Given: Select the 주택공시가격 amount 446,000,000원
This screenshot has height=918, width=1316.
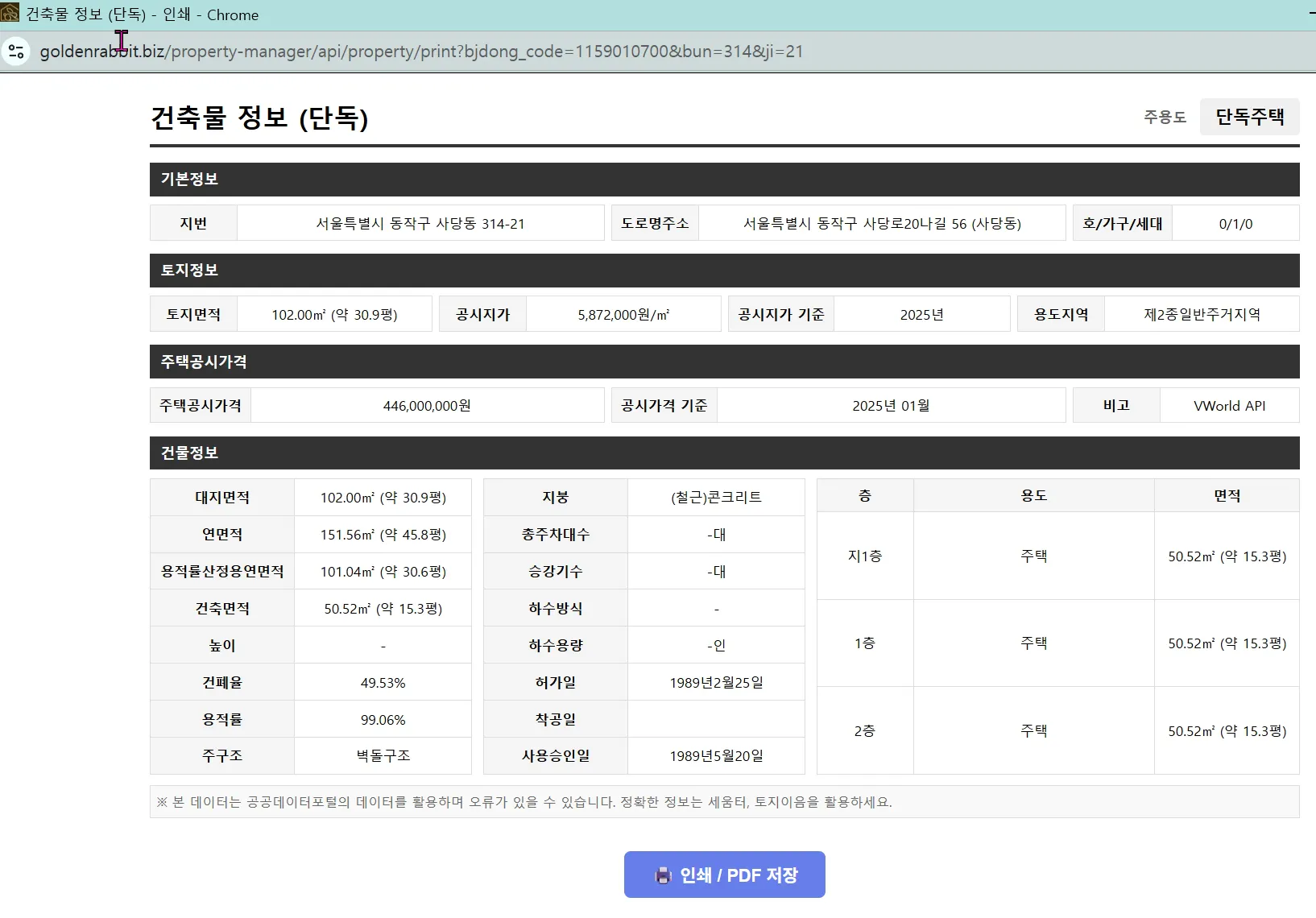Looking at the screenshot, I should tap(426, 405).
